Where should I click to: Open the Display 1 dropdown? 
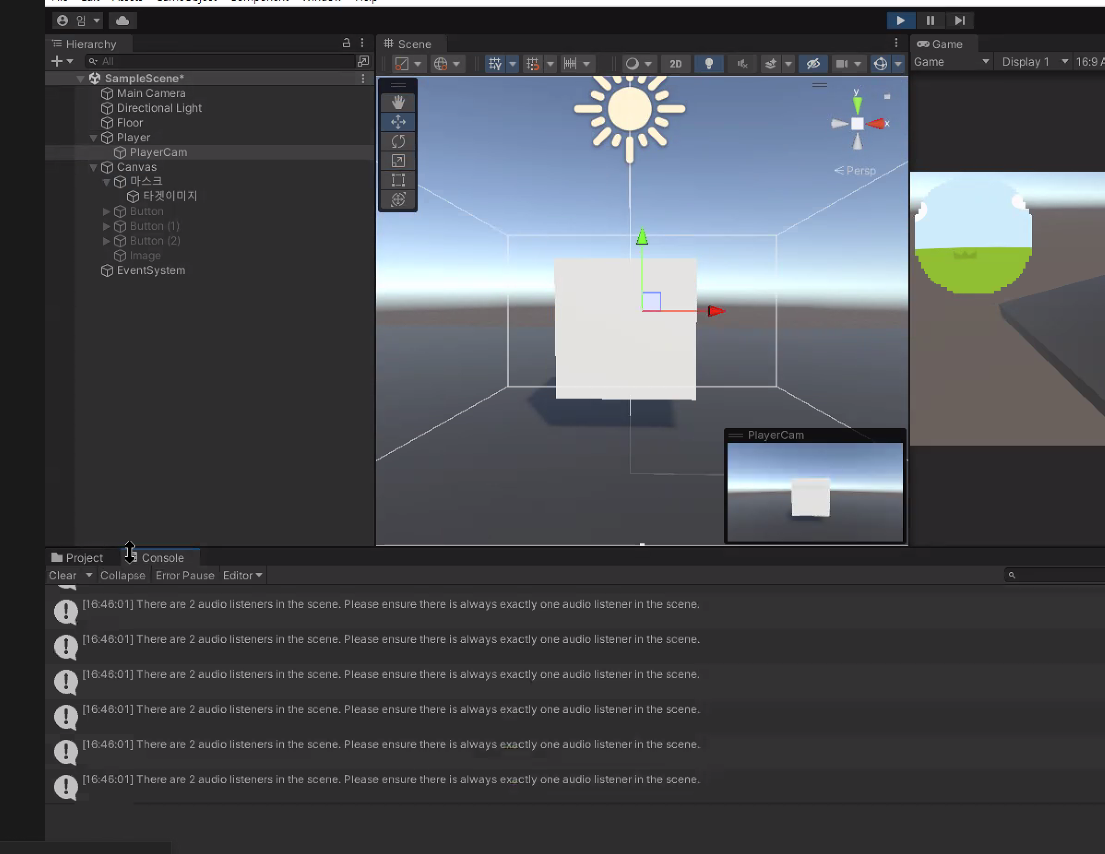coord(1034,62)
